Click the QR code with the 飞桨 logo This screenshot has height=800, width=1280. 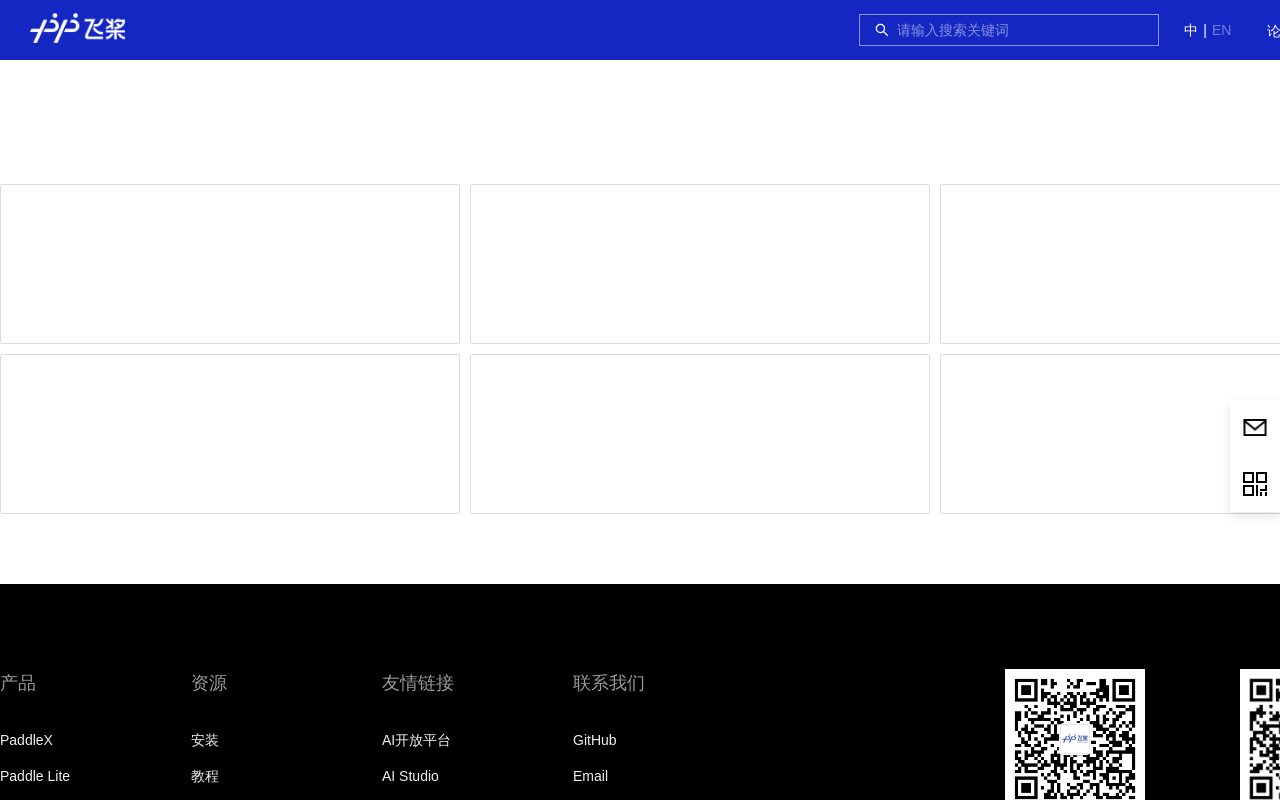coord(1075,735)
